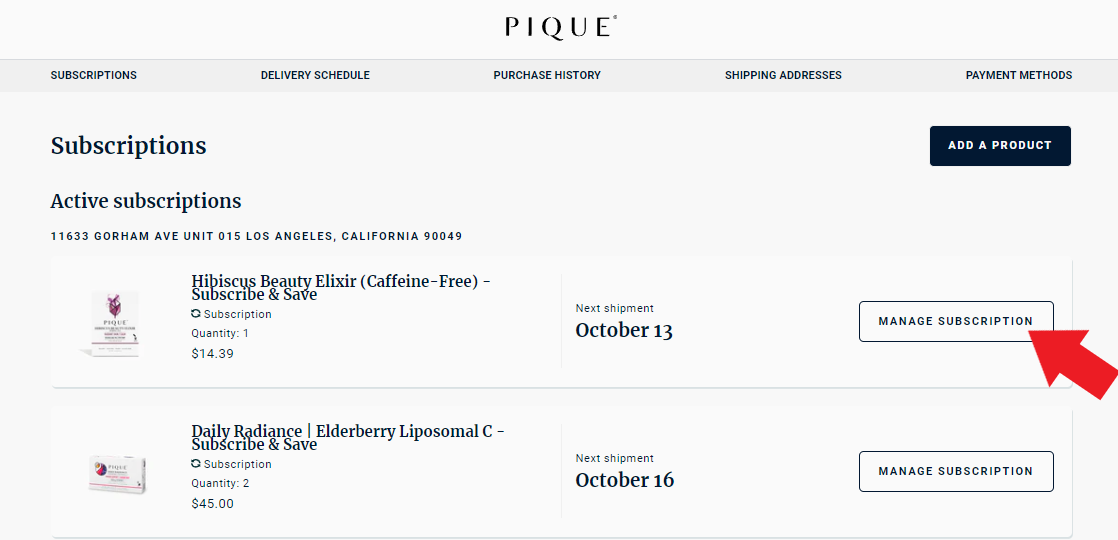Click the Gorham Ave shipping address text
Viewport: 1118px width, 540px height.
(256, 237)
